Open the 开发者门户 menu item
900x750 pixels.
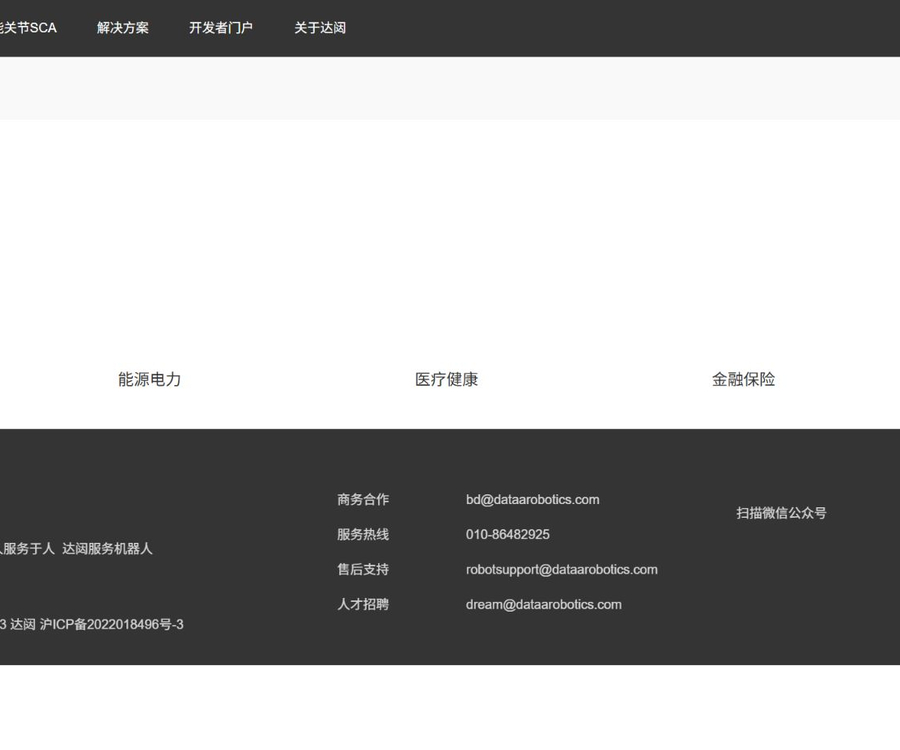coord(221,28)
